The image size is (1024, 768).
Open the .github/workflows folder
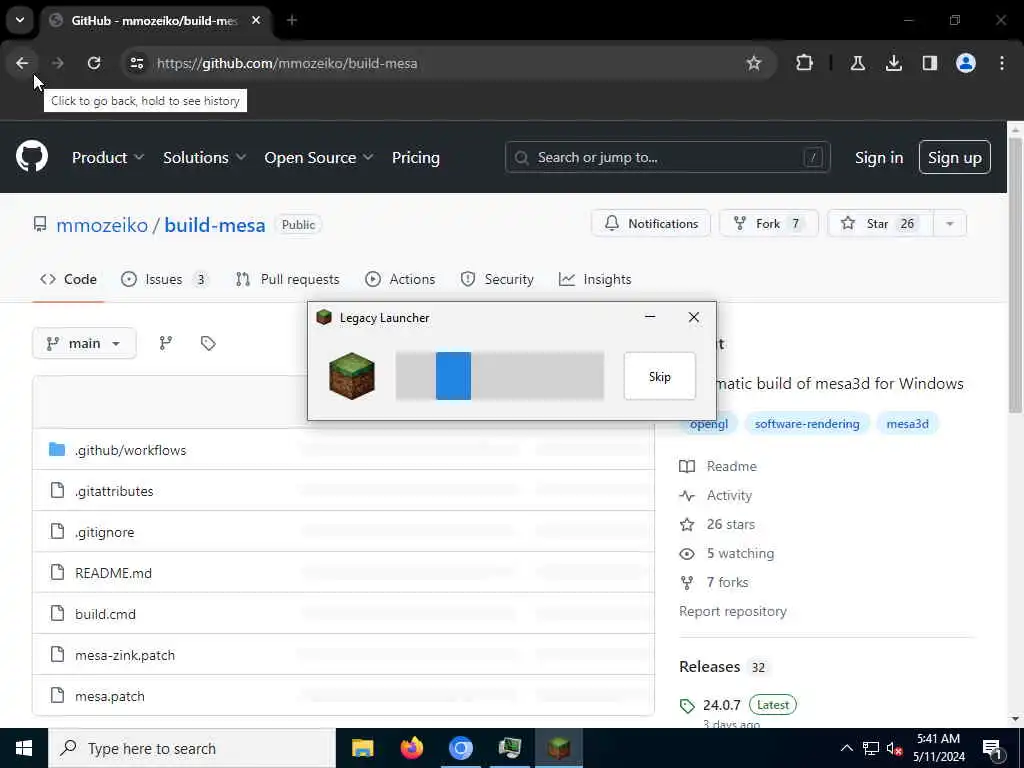point(130,451)
